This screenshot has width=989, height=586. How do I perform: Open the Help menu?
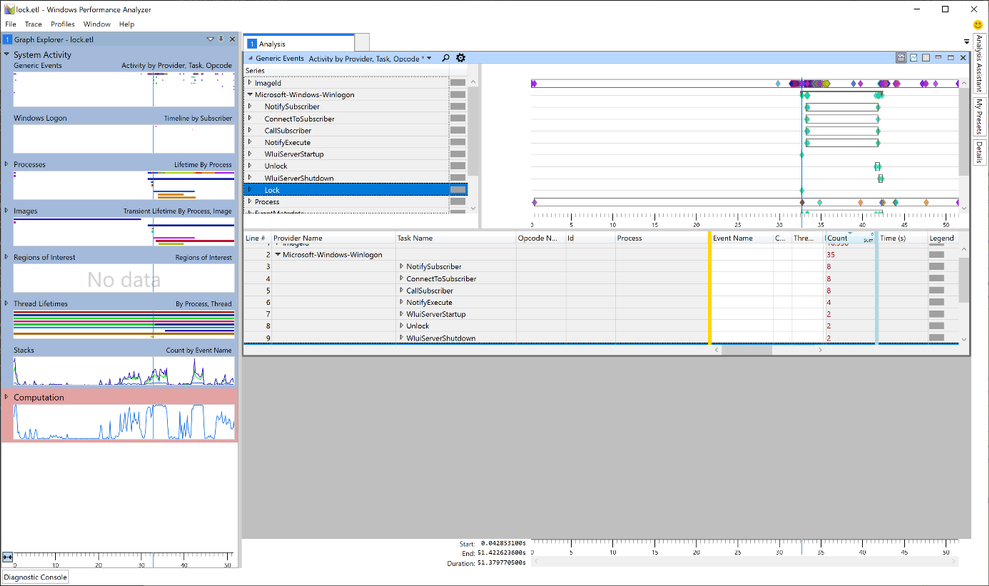127,24
